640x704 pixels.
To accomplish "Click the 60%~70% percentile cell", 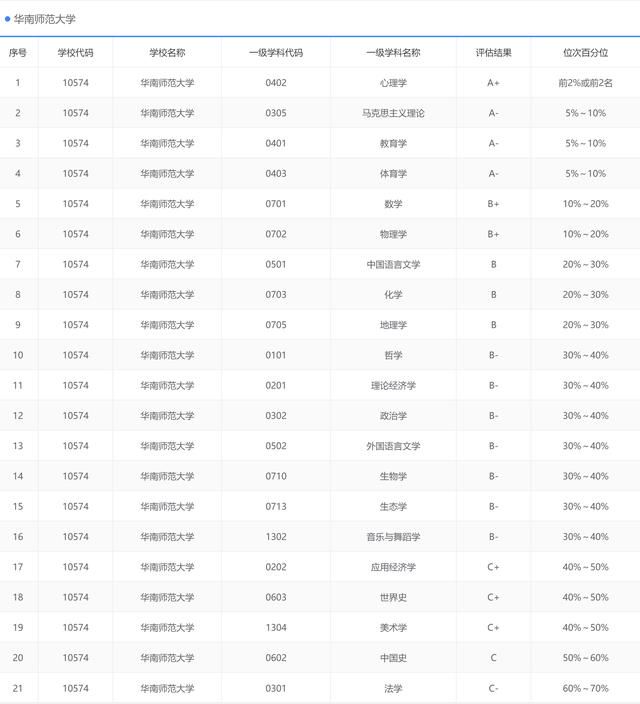I will 585,688.
